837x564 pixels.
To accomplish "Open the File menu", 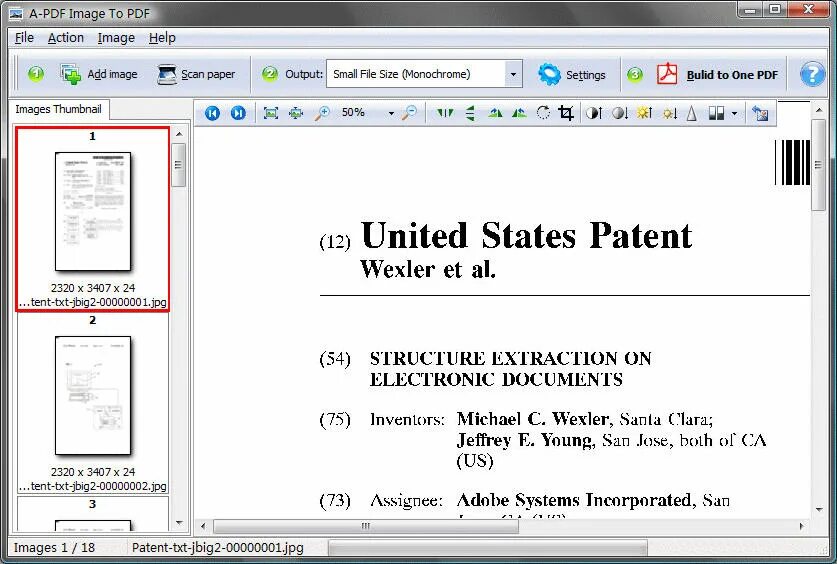I will (24, 38).
